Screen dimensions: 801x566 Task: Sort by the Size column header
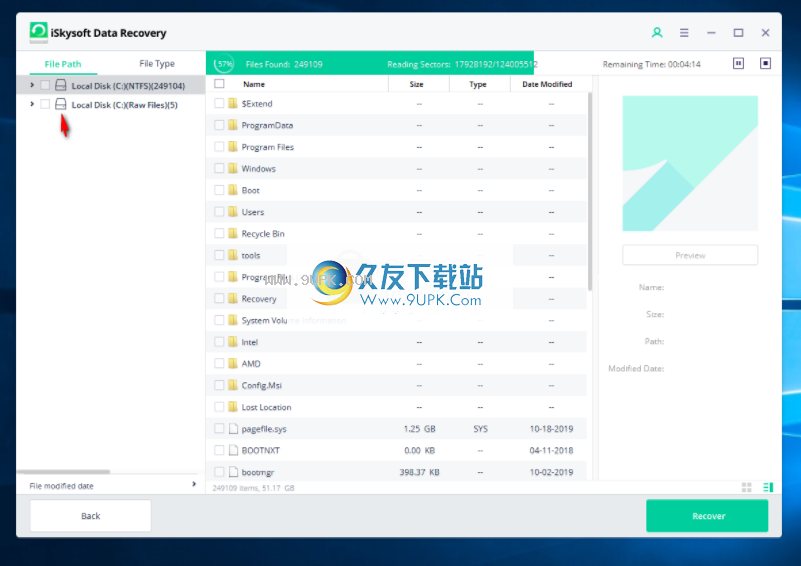[x=416, y=84]
